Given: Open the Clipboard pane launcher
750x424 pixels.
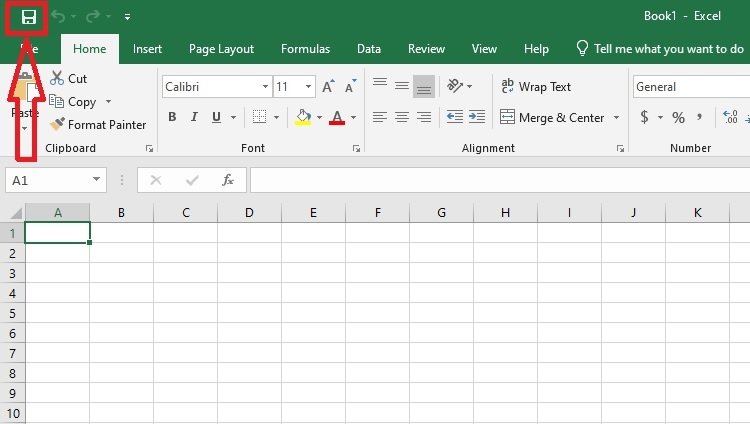Looking at the screenshot, I should click(149, 149).
